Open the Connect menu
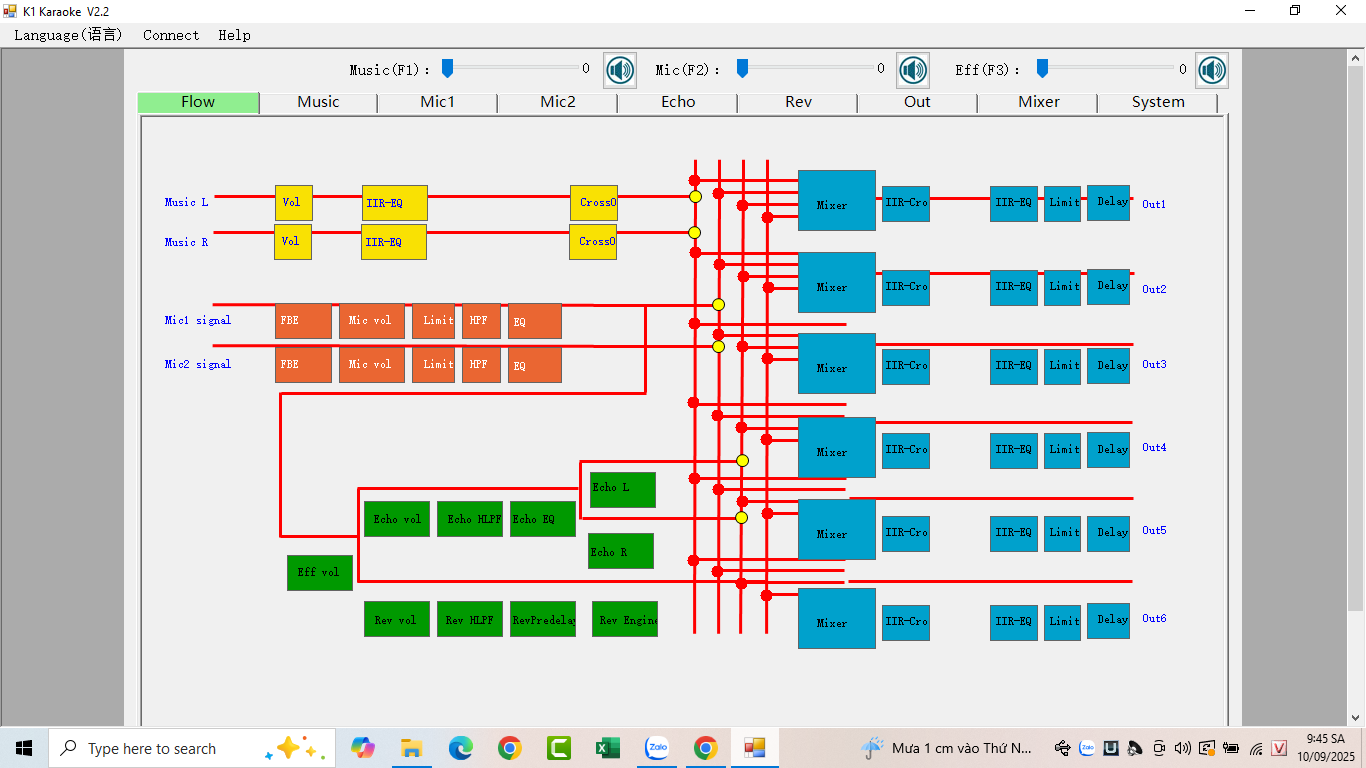Image resolution: width=1366 pixels, height=768 pixels. [x=171, y=35]
